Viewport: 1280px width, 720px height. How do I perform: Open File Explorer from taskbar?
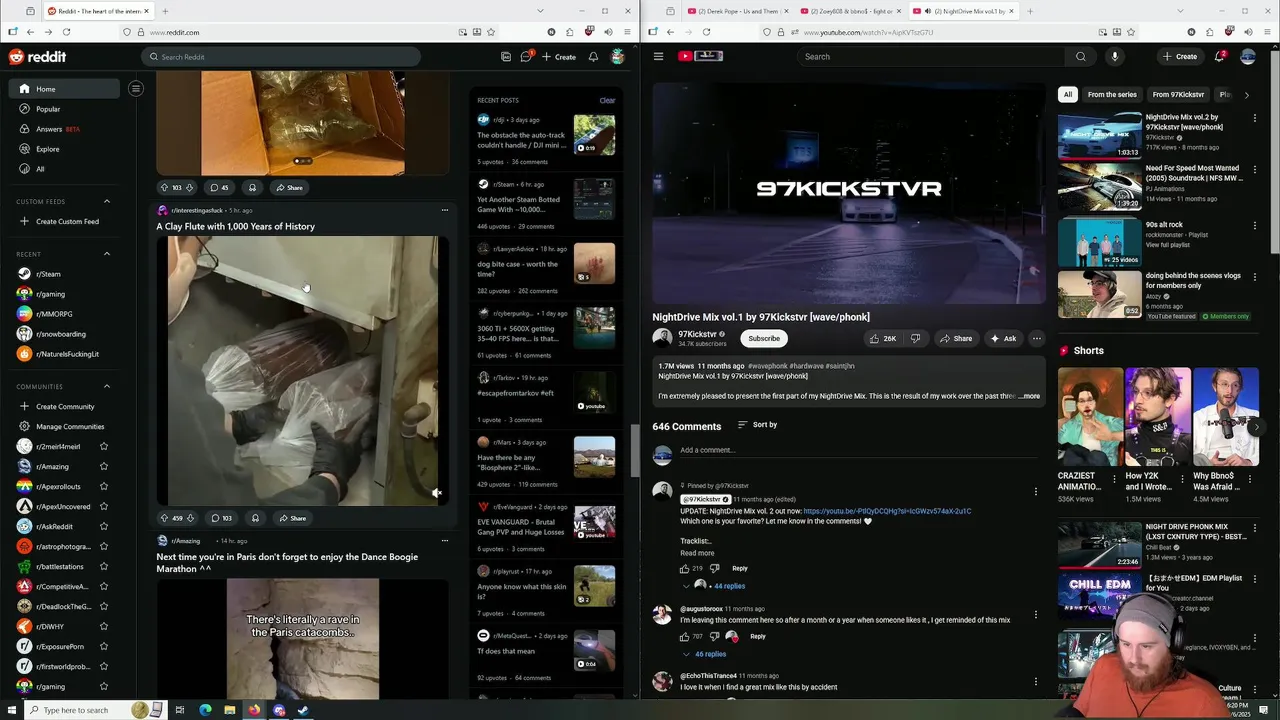coord(230,710)
